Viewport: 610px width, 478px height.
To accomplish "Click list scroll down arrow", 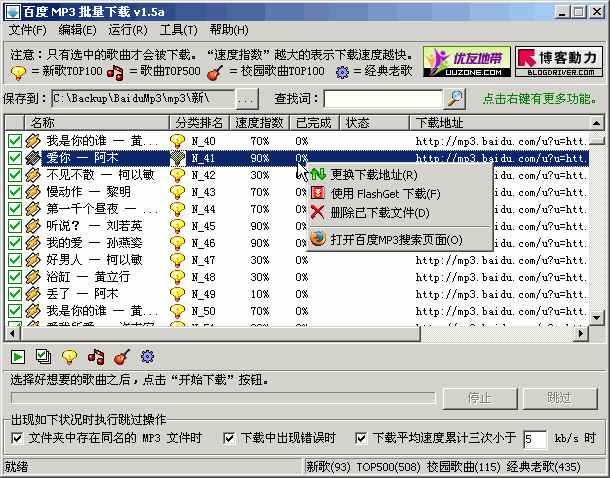I will (x=596, y=318).
